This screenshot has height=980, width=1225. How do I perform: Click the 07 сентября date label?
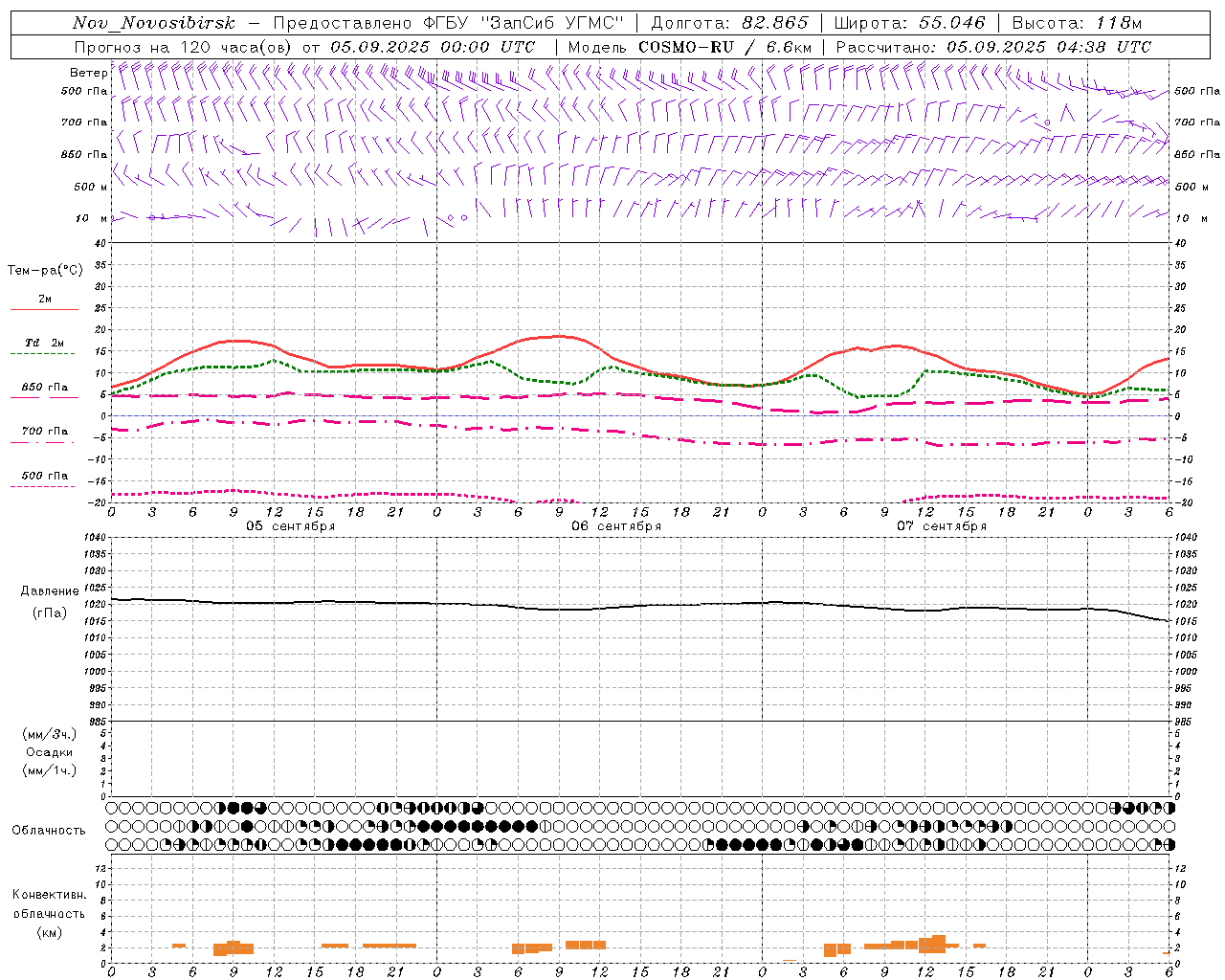pyautogui.click(x=942, y=526)
